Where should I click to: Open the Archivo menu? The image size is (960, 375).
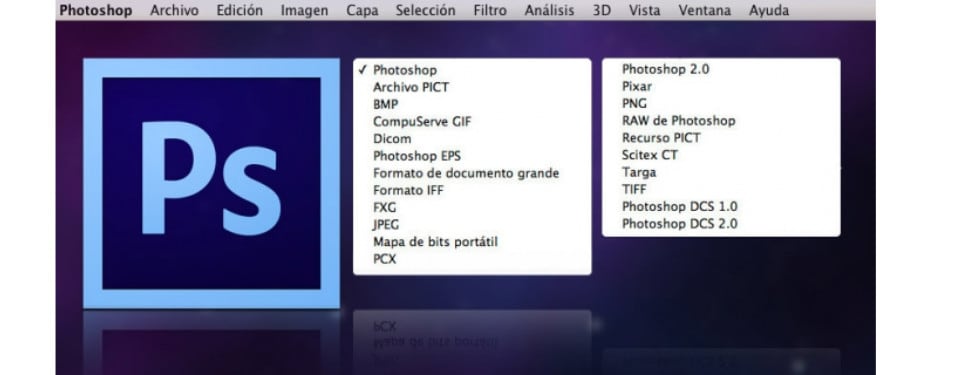coord(174,10)
